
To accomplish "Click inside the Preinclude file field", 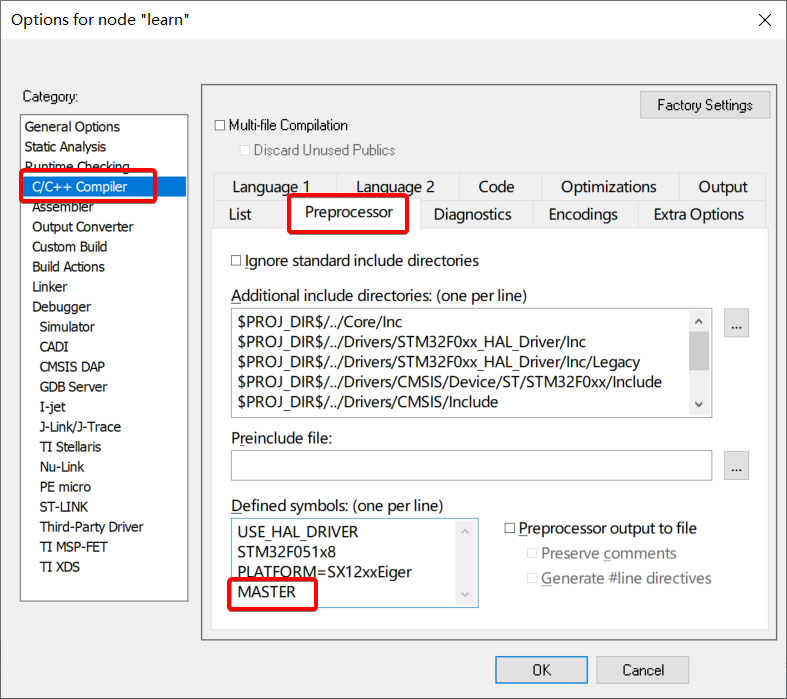I will click(x=471, y=466).
